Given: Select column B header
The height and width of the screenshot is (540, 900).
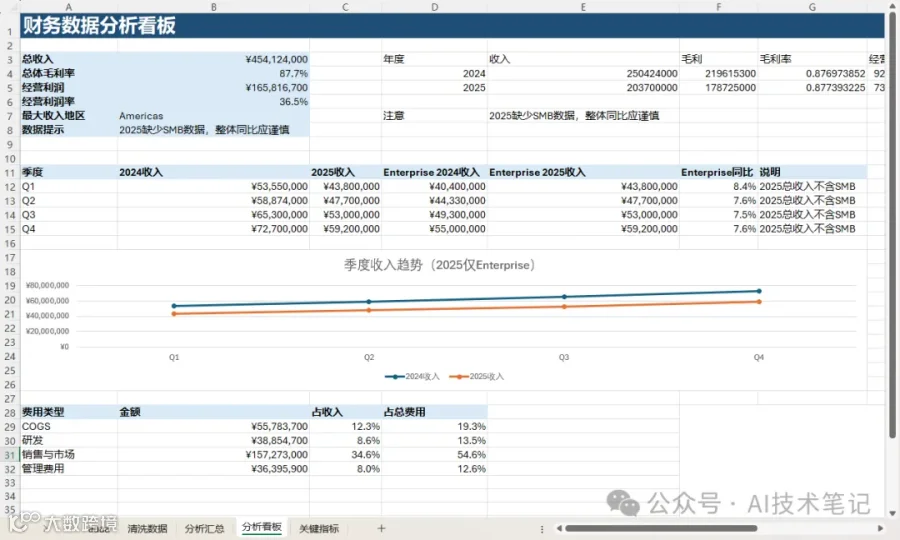Looking at the screenshot, I should pyautogui.click(x=214, y=7).
